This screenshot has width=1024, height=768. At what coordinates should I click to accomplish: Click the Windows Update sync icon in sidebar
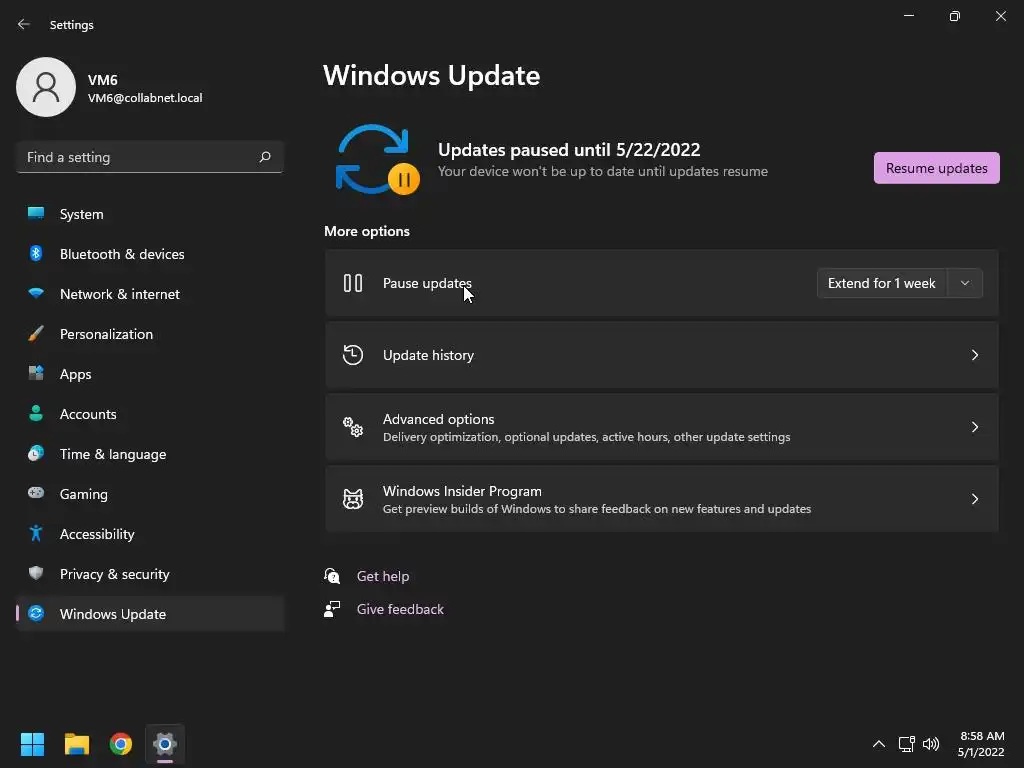pyautogui.click(x=36, y=613)
